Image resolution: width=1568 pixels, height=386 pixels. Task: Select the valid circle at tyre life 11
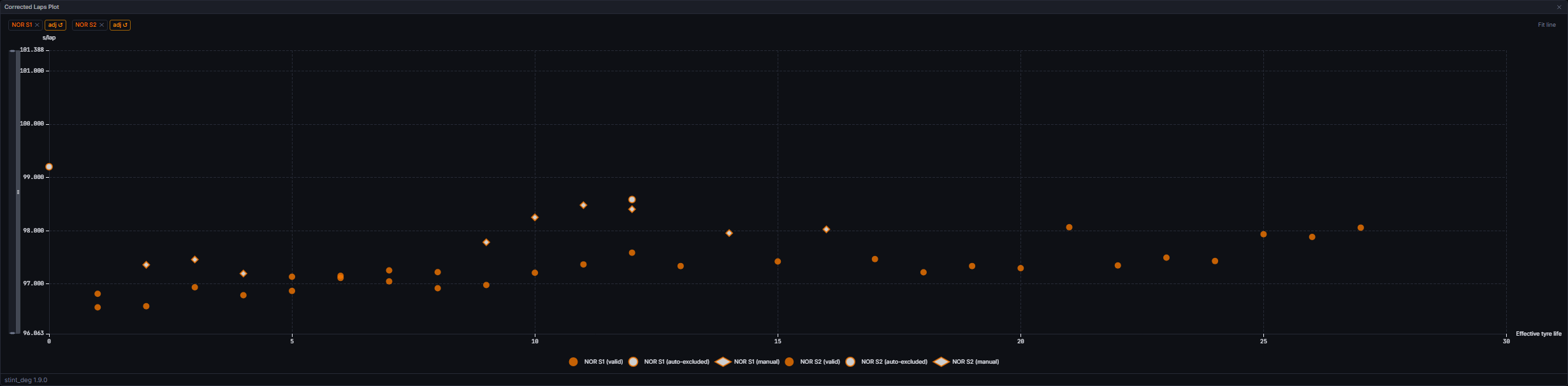(x=583, y=264)
